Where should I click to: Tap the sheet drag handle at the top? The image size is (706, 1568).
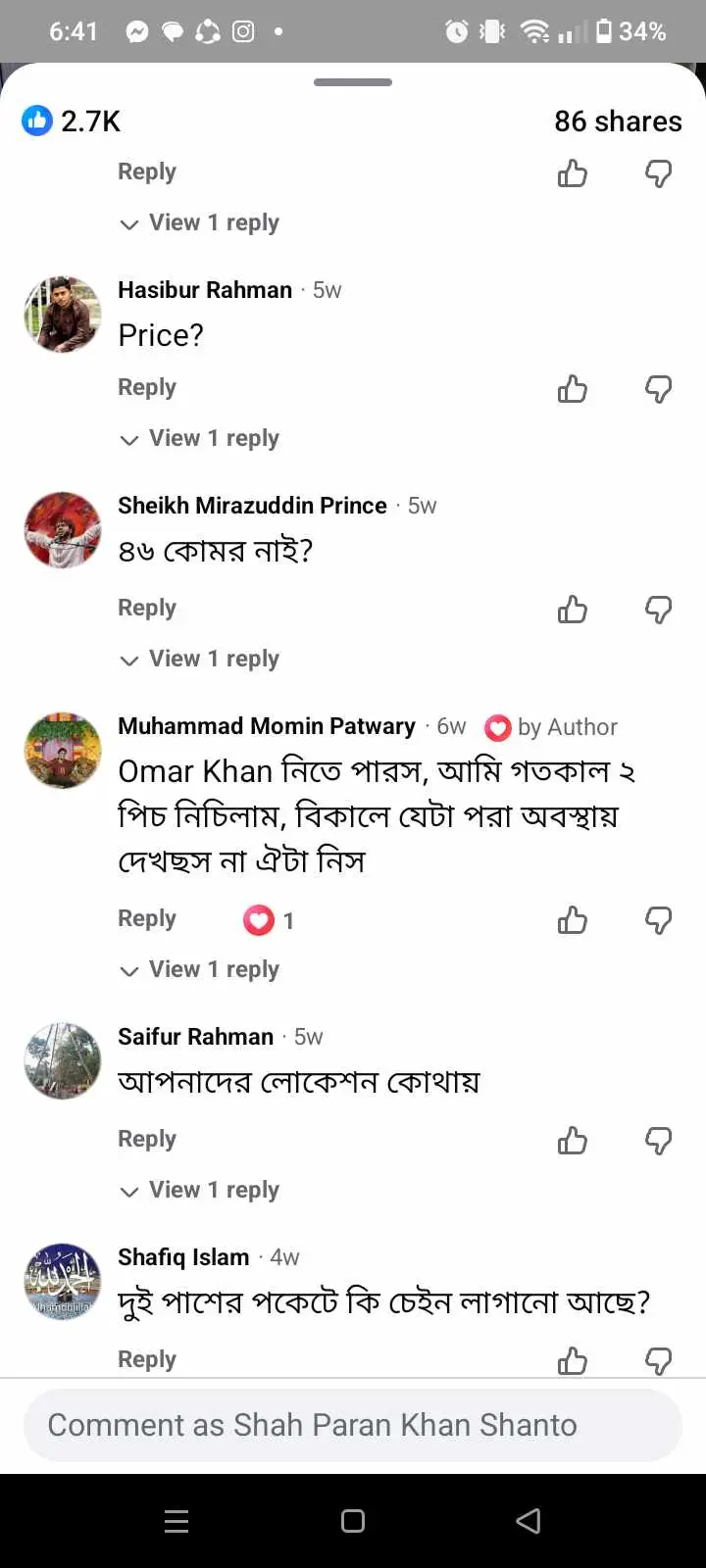[353, 82]
